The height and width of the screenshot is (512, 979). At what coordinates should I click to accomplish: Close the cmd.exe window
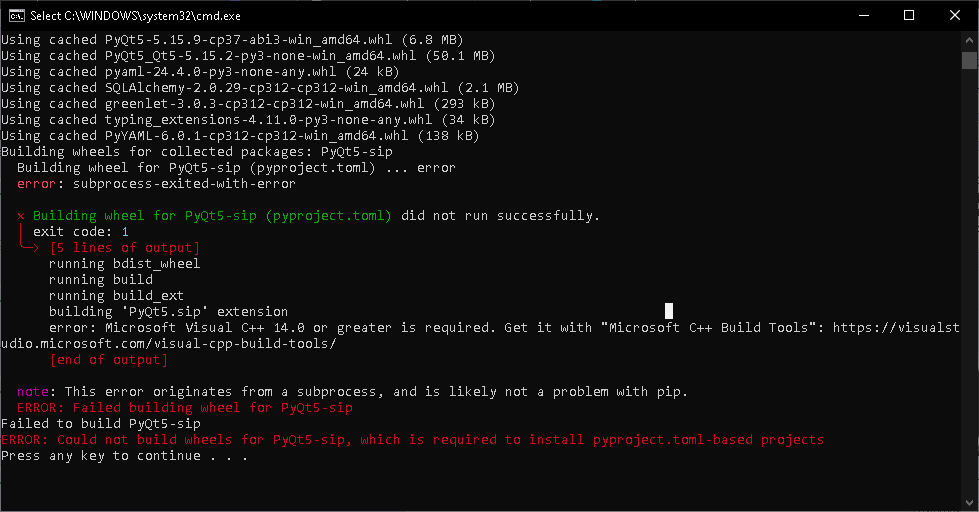[955, 15]
